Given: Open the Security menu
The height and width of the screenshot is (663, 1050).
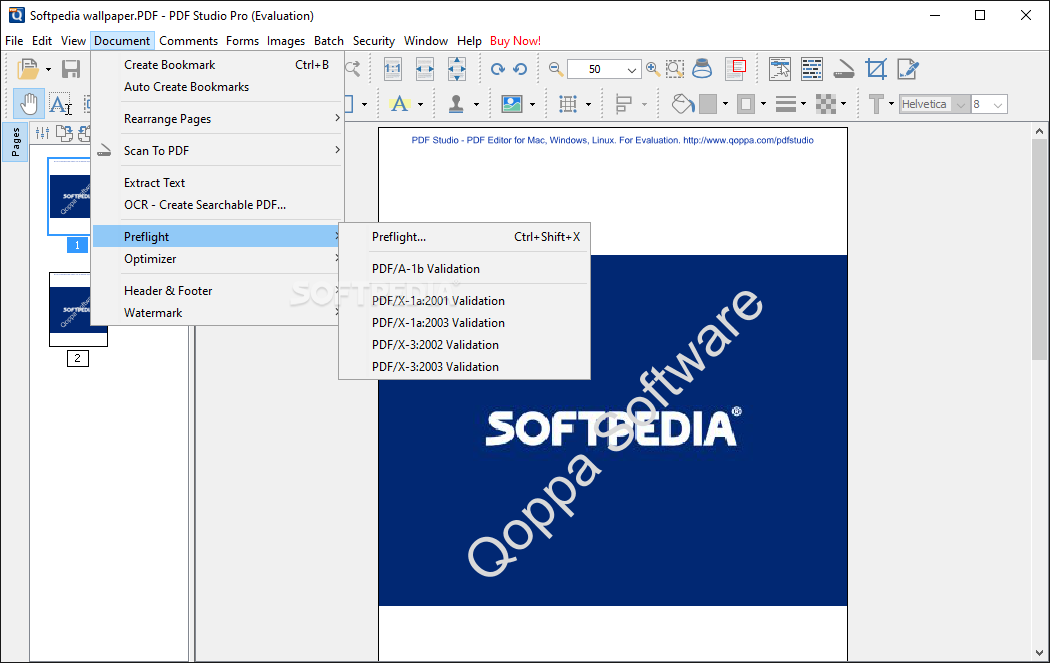Looking at the screenshot, I should [374, 41].
